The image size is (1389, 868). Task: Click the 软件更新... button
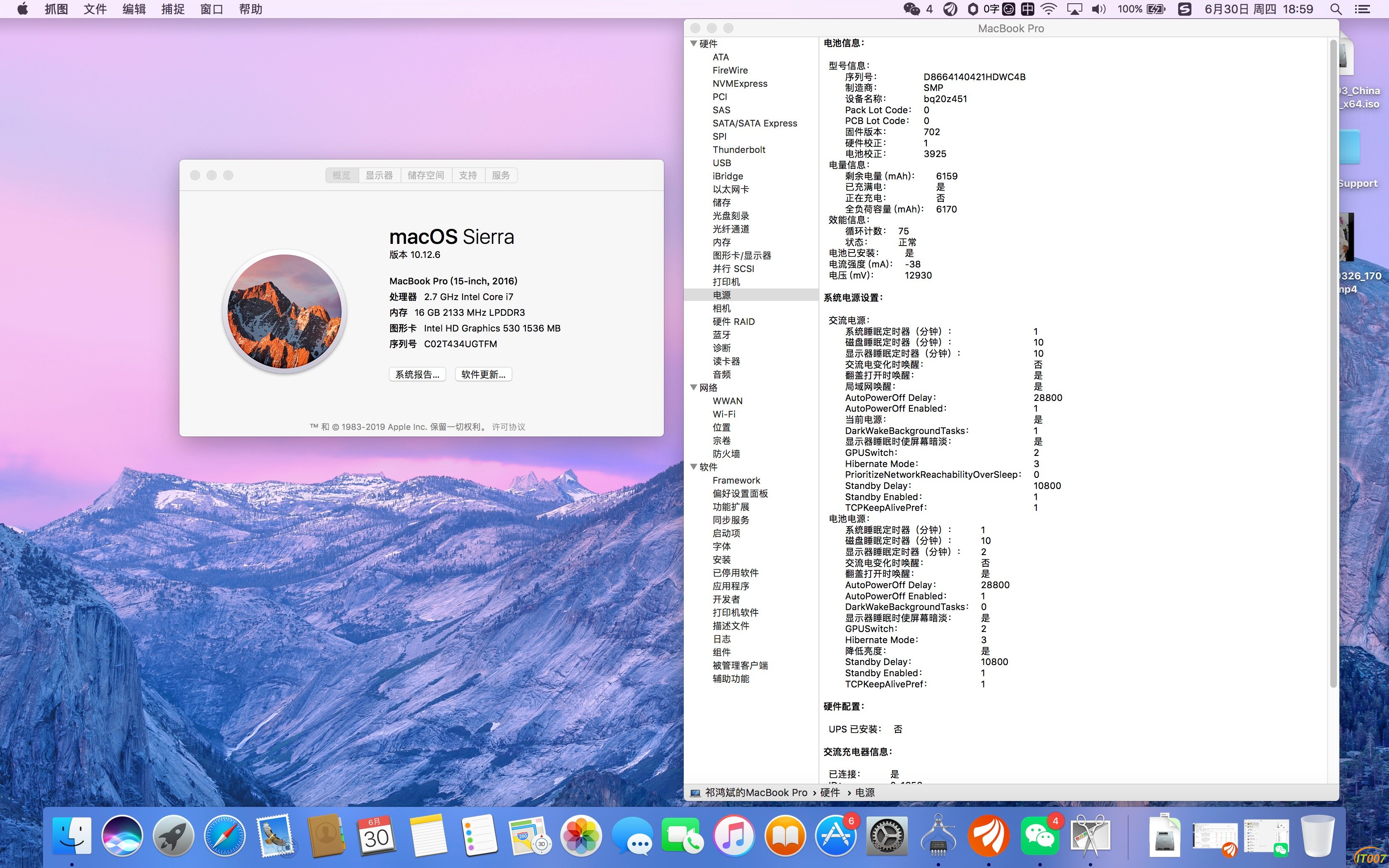coord(483,374)
